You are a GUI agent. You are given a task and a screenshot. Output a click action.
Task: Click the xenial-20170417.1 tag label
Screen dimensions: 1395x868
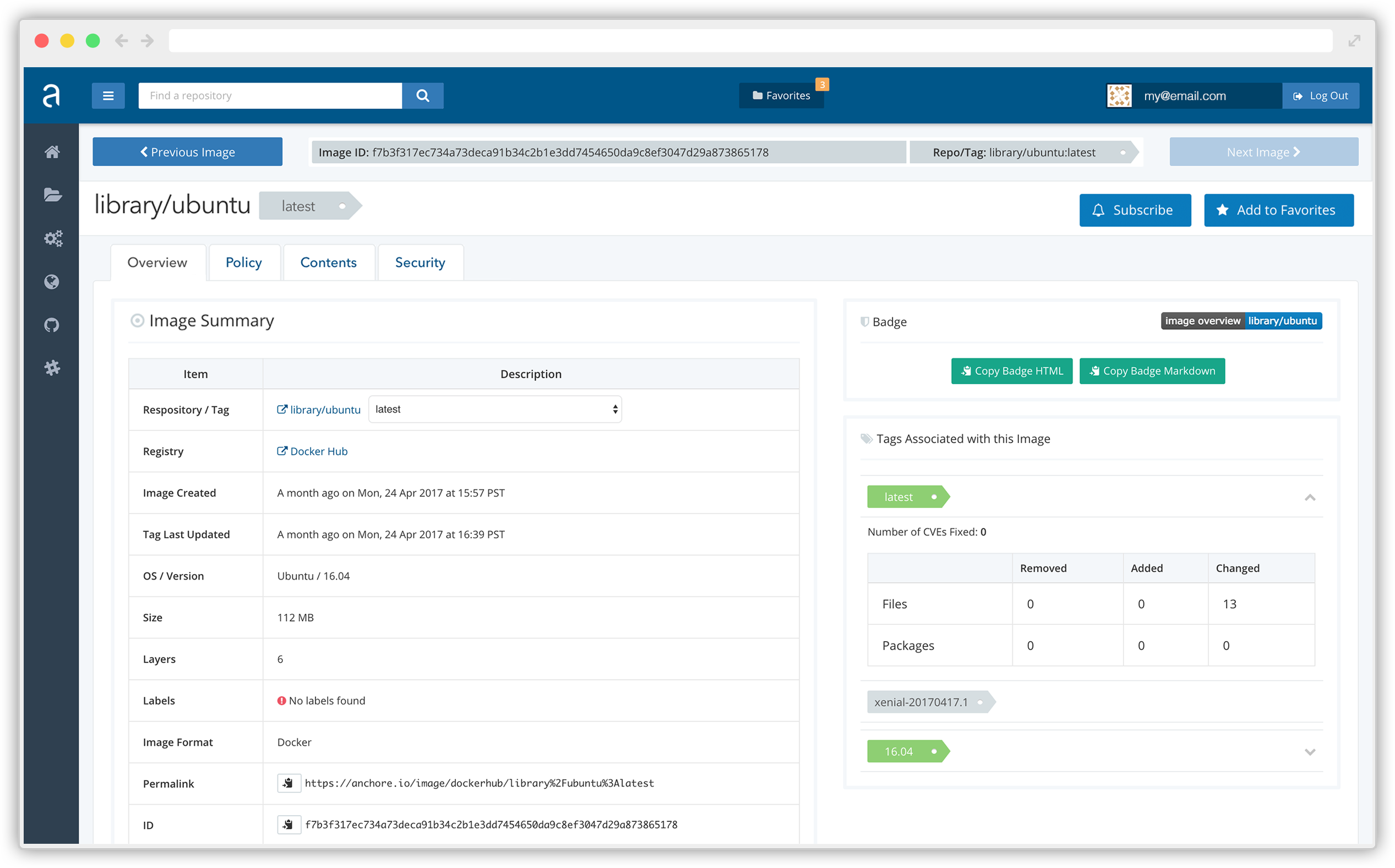click(930, 702)
